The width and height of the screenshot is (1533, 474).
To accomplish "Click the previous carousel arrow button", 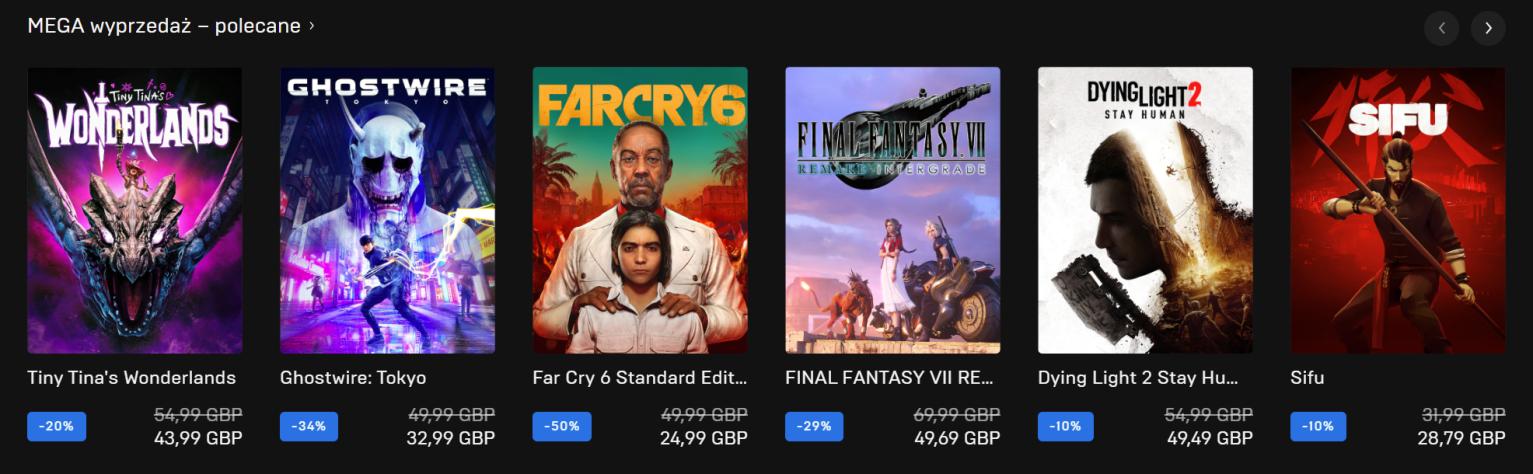I will [1441, 28].
